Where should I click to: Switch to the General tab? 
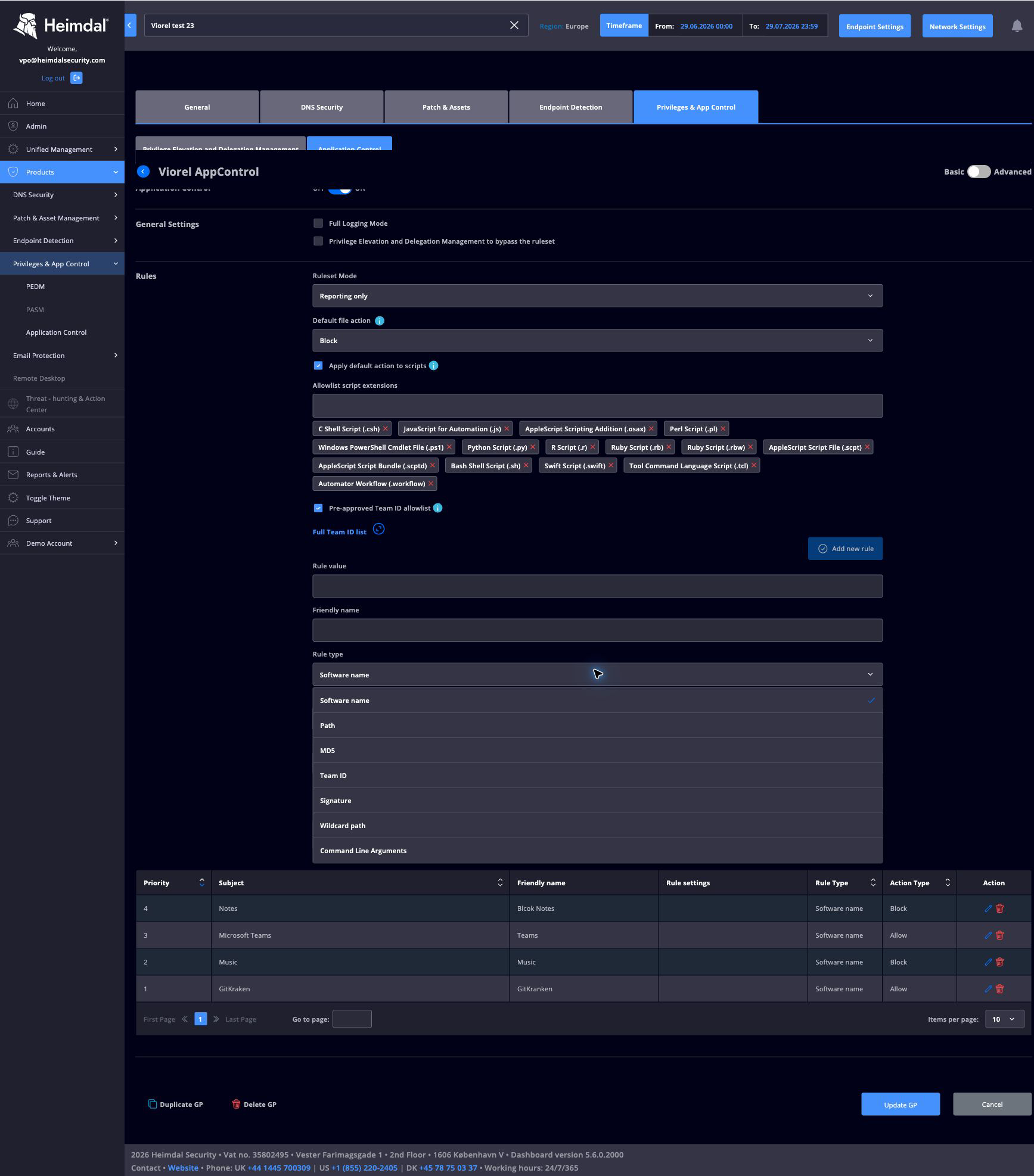coord(197,107)
